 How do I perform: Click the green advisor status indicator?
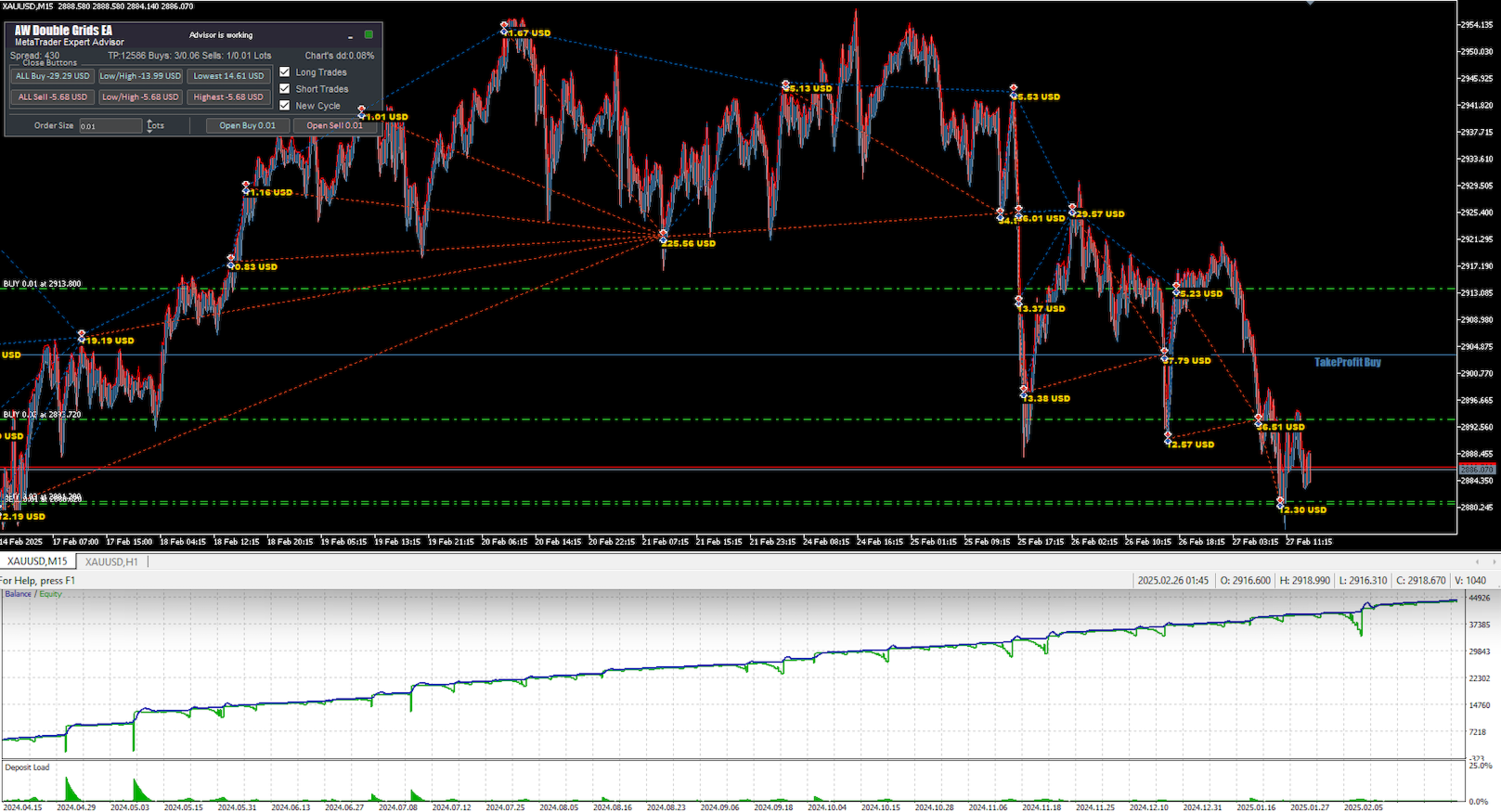click(369, 34)
